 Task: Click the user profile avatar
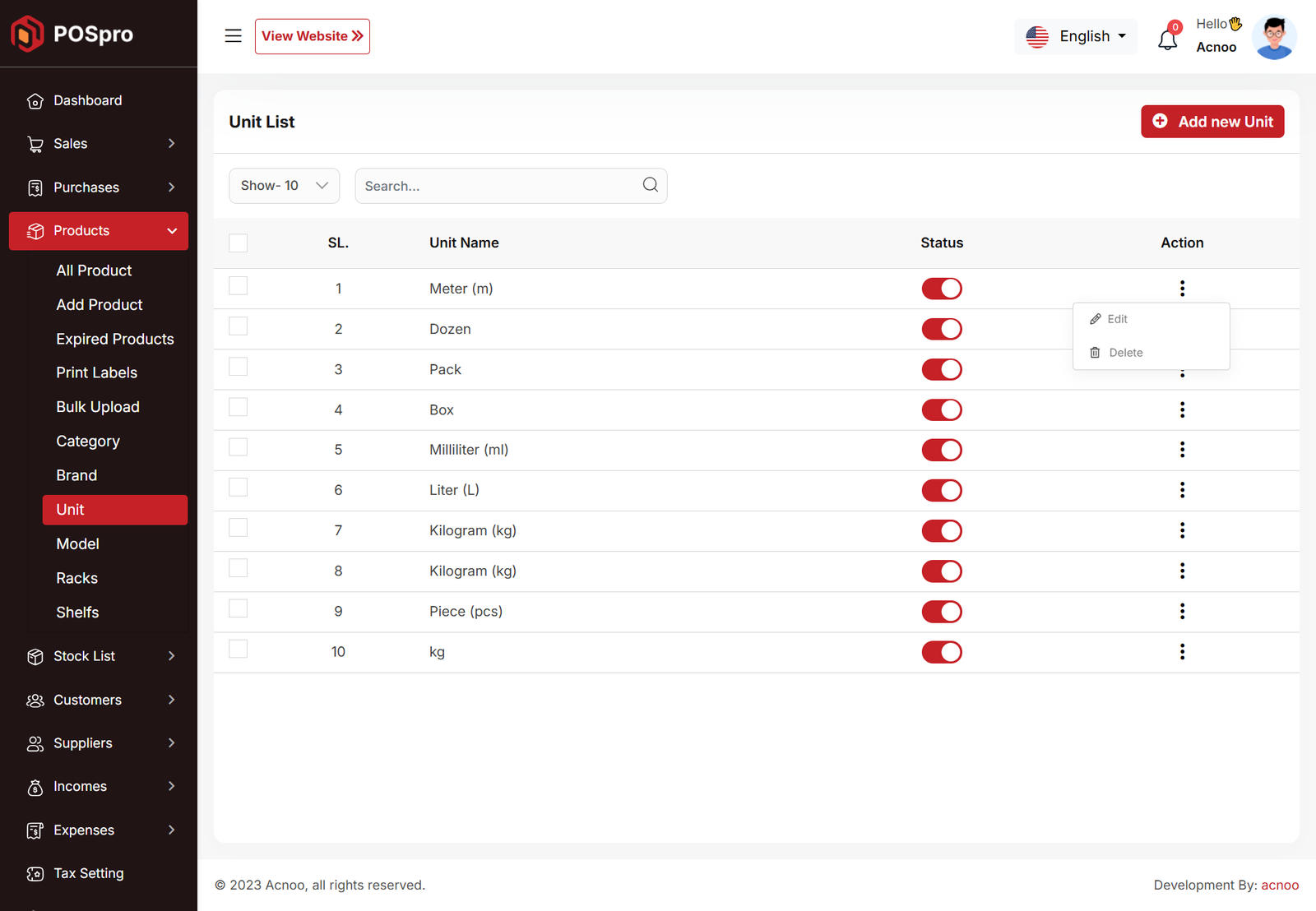click(1273, 38)
